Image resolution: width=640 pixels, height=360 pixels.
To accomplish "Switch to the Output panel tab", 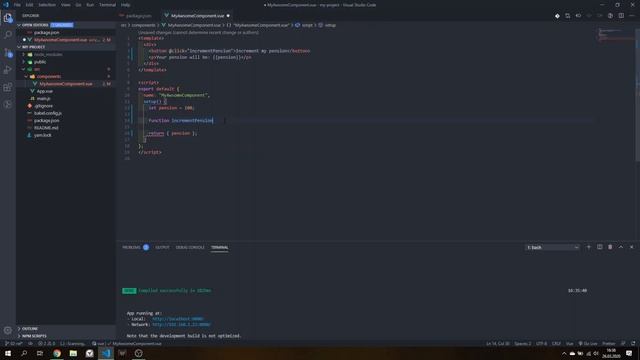I will pyautogui.click(x=162, y=247).
